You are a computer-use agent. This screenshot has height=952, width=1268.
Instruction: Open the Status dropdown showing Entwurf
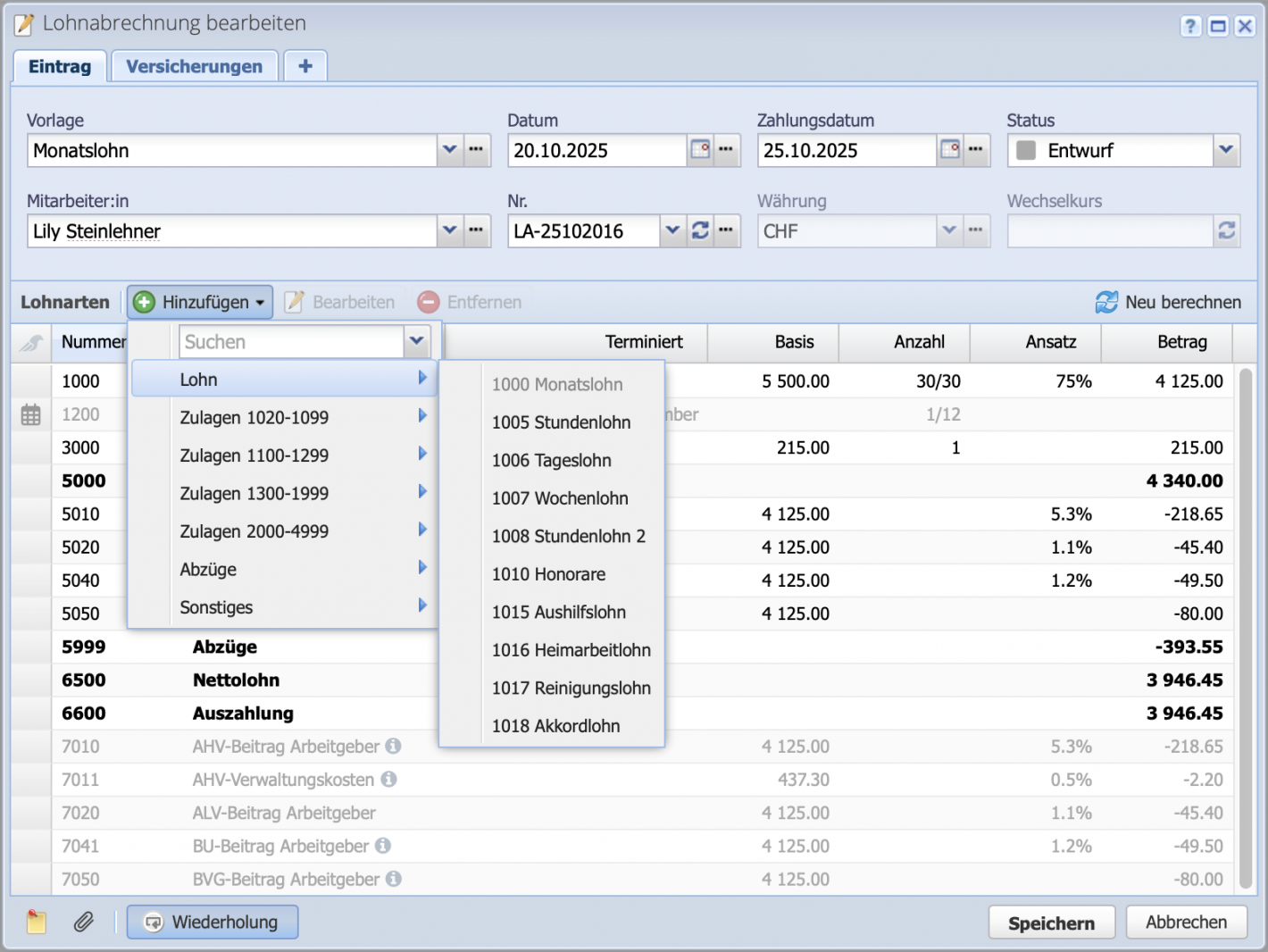[x=1227, y=150]
